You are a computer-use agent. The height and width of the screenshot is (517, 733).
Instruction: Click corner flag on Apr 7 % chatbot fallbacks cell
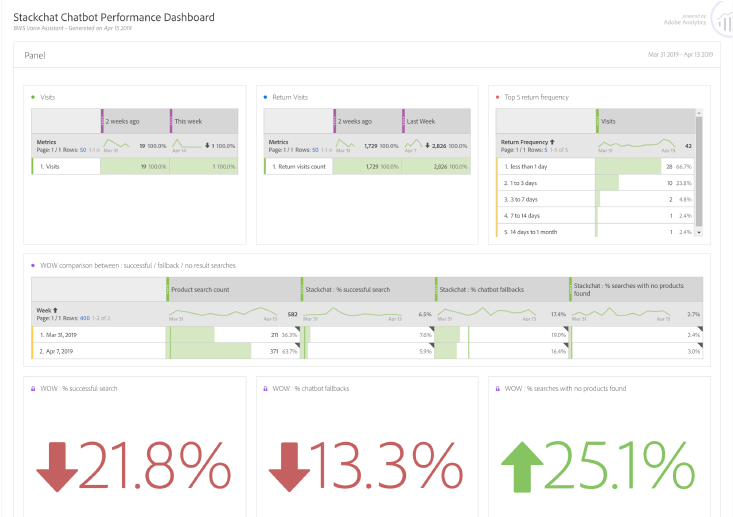566,345
